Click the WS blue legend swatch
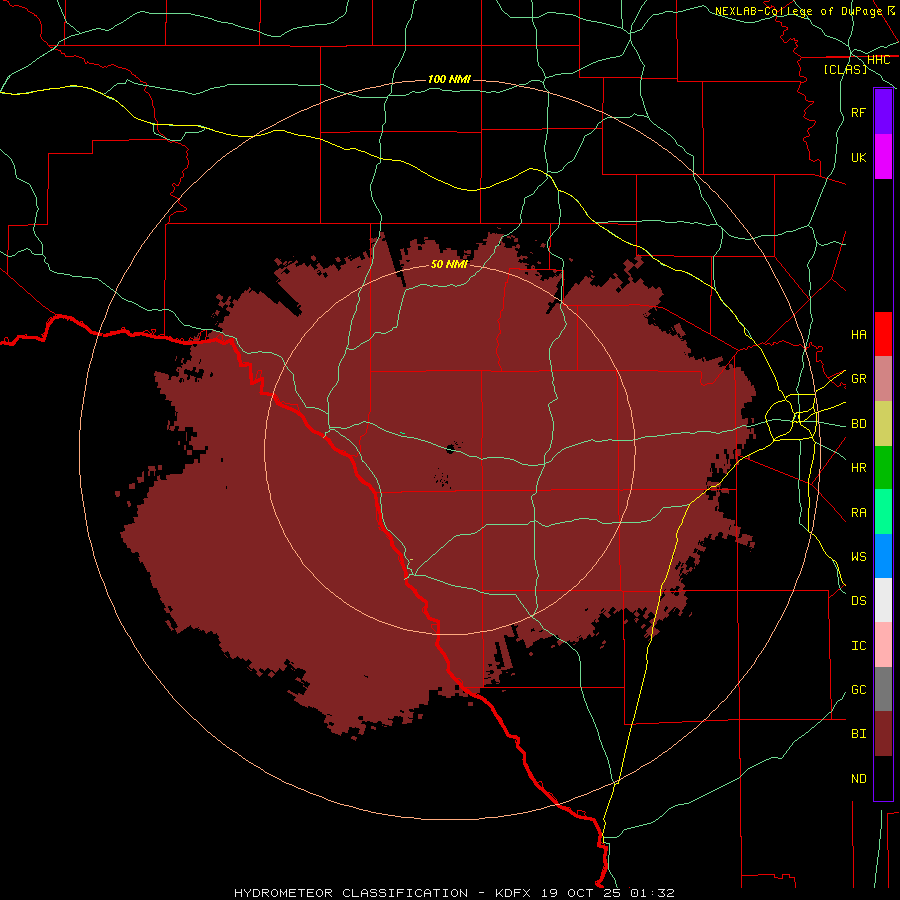900x900 pixels. point(883,556)
